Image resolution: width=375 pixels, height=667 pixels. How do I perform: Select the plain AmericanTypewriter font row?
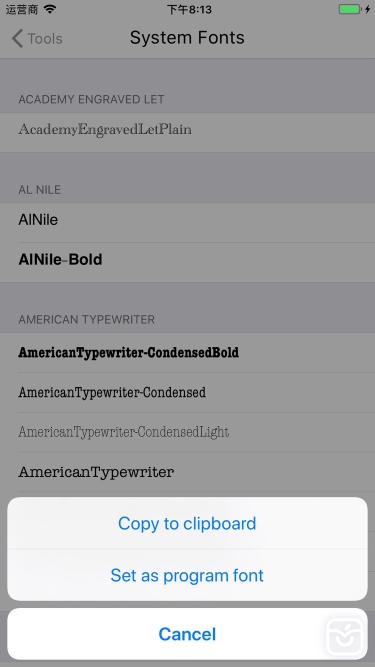pos(188,472)
